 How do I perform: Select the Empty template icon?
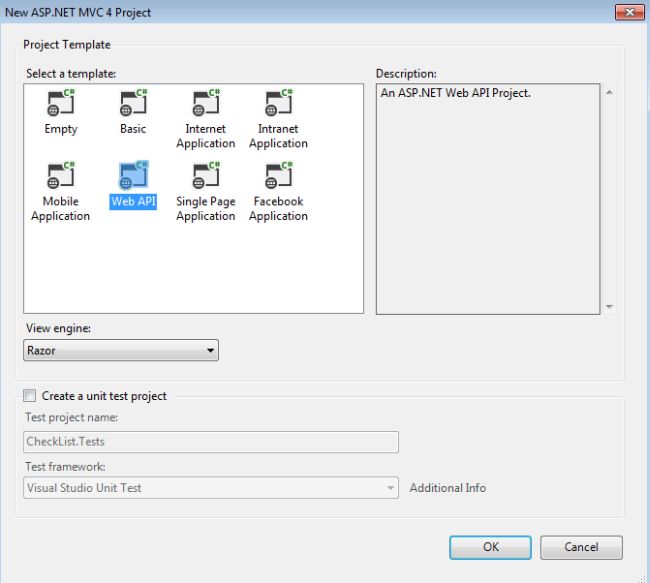[x=61, y=105]
